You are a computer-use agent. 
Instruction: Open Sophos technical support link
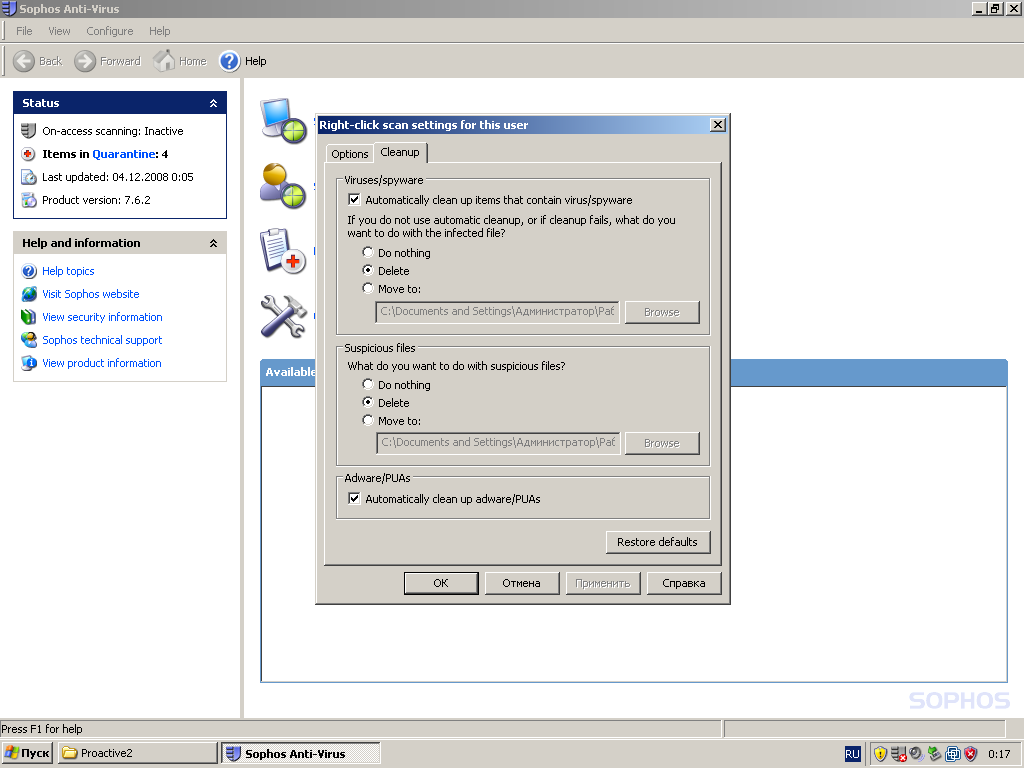point(102,340)
